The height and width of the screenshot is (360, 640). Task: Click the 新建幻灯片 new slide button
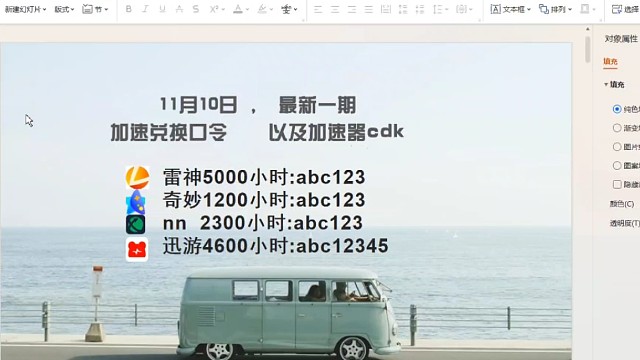[22, 9]
